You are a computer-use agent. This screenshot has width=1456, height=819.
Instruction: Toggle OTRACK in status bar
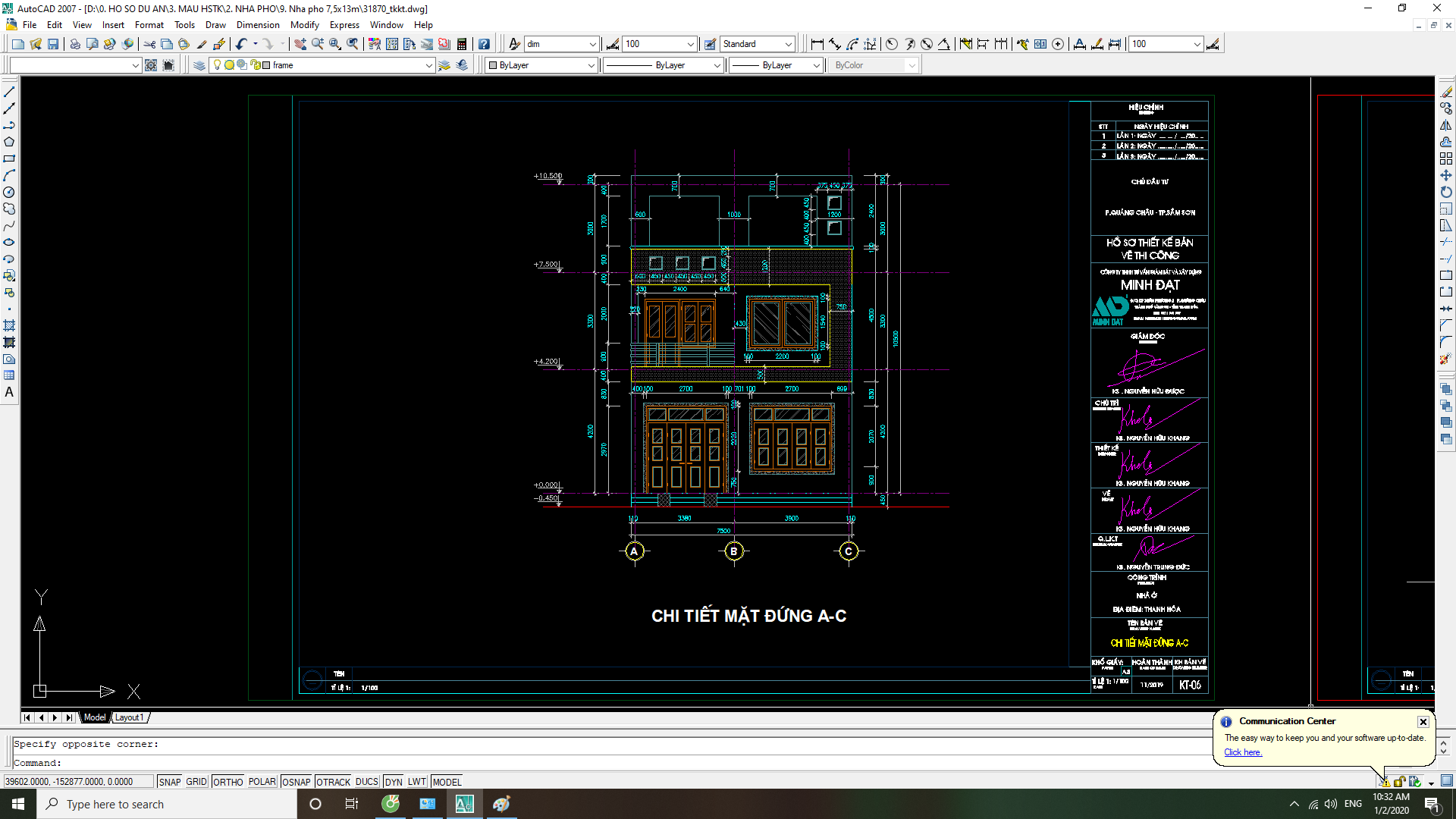[333, 782]
